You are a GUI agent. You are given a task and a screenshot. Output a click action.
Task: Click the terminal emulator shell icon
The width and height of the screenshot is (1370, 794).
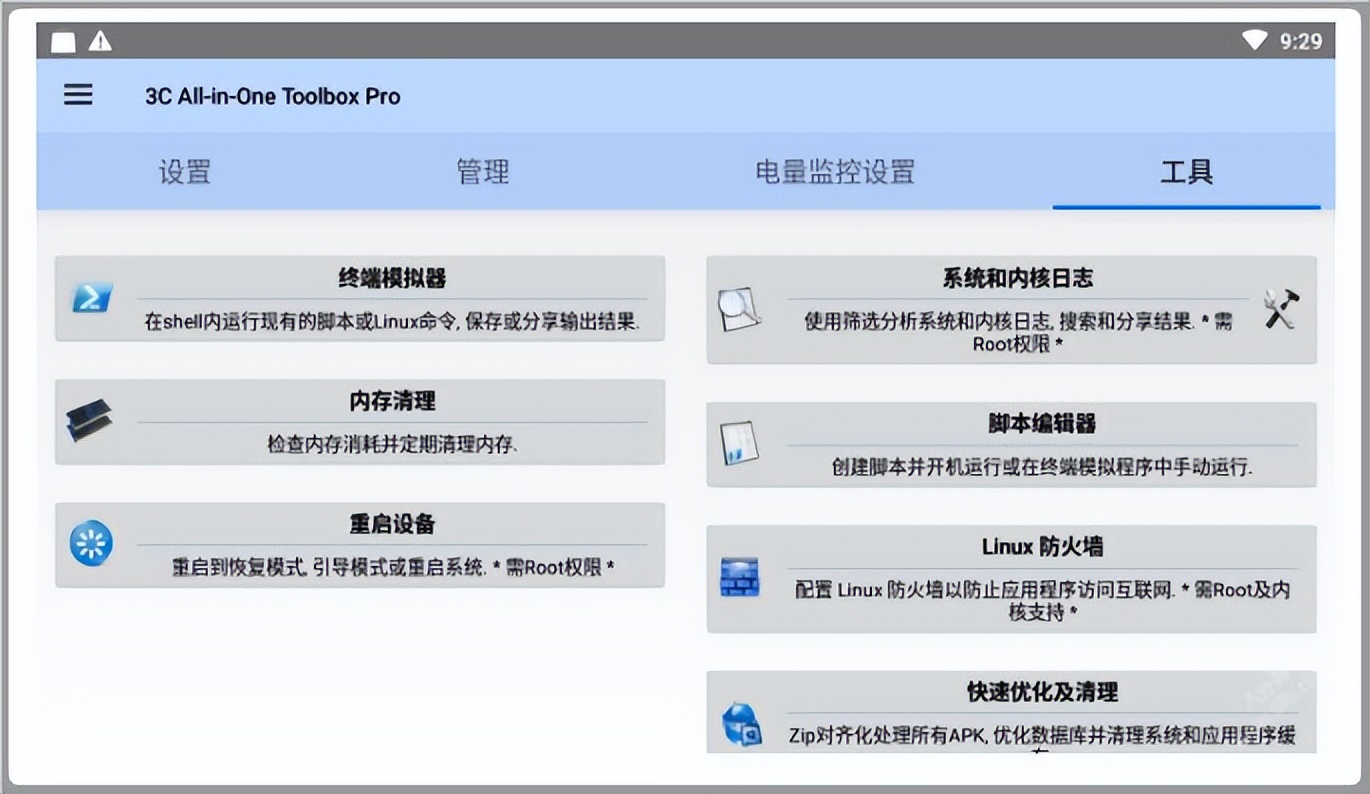[92, 298]
